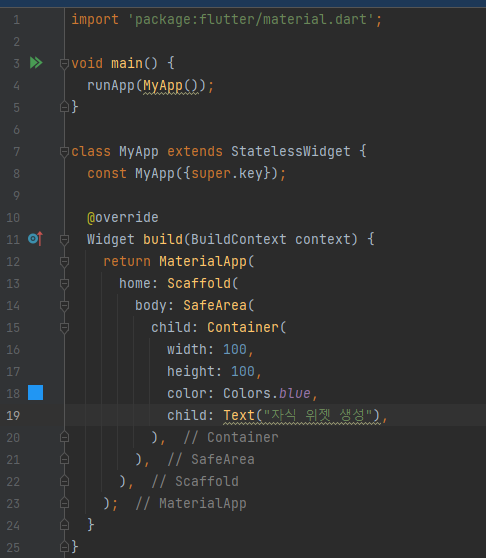The height and width of the screenshot is (558, 486).
Task: Click the void keyword on line 3
Action: pyautogui.click(x=87, y=63)
